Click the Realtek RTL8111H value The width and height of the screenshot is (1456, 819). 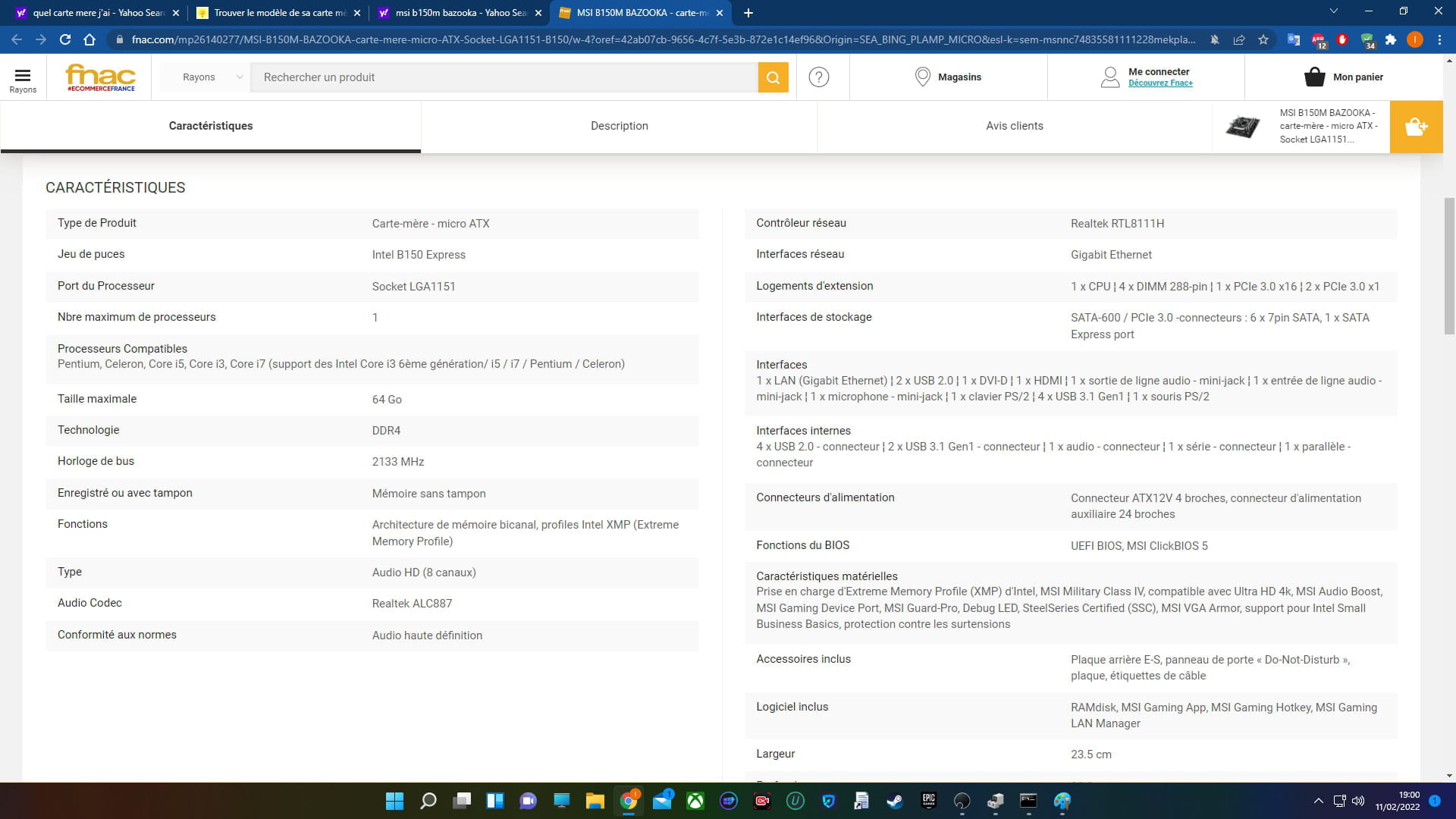tap(1117, 224)
